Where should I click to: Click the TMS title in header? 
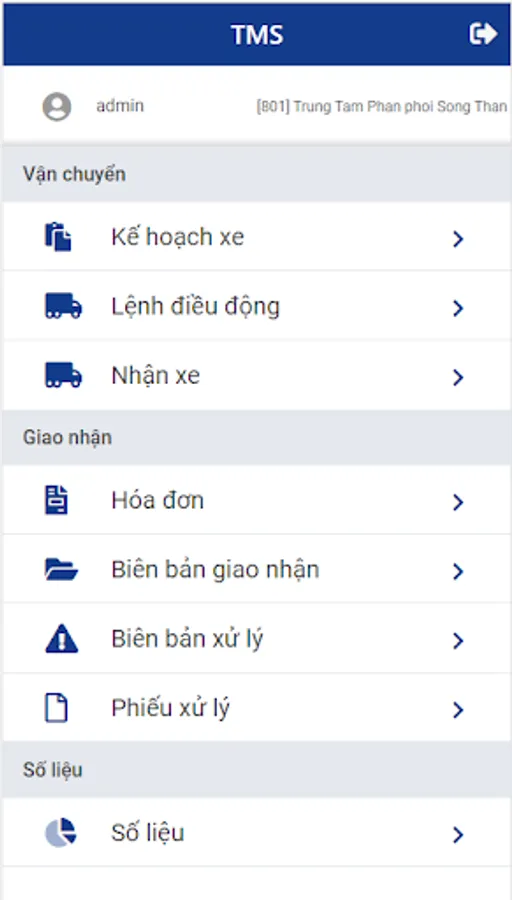[x=257, y=34]
